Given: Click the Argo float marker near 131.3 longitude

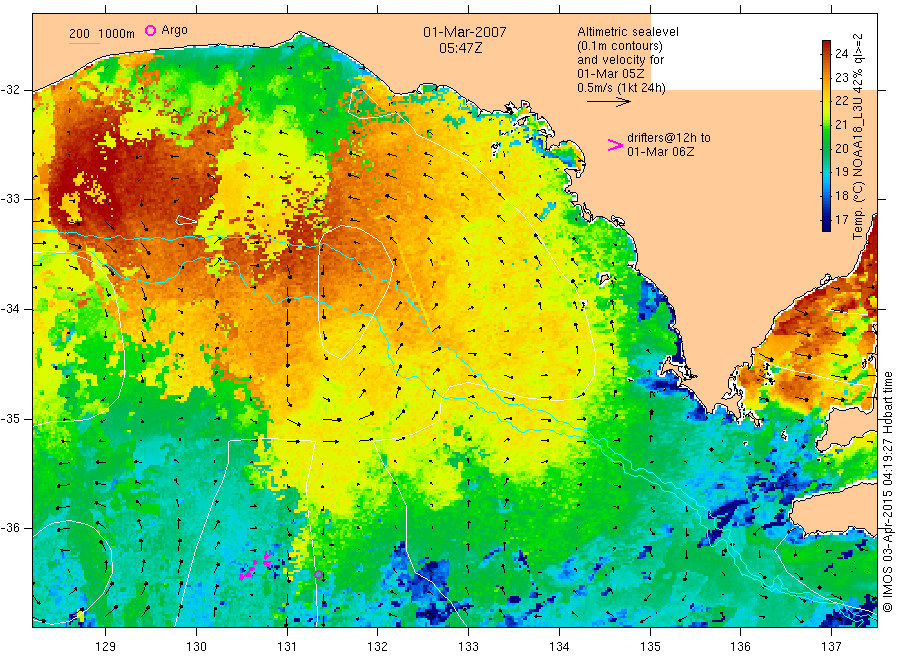Looking at the screenshot, I should click(319, 574).
